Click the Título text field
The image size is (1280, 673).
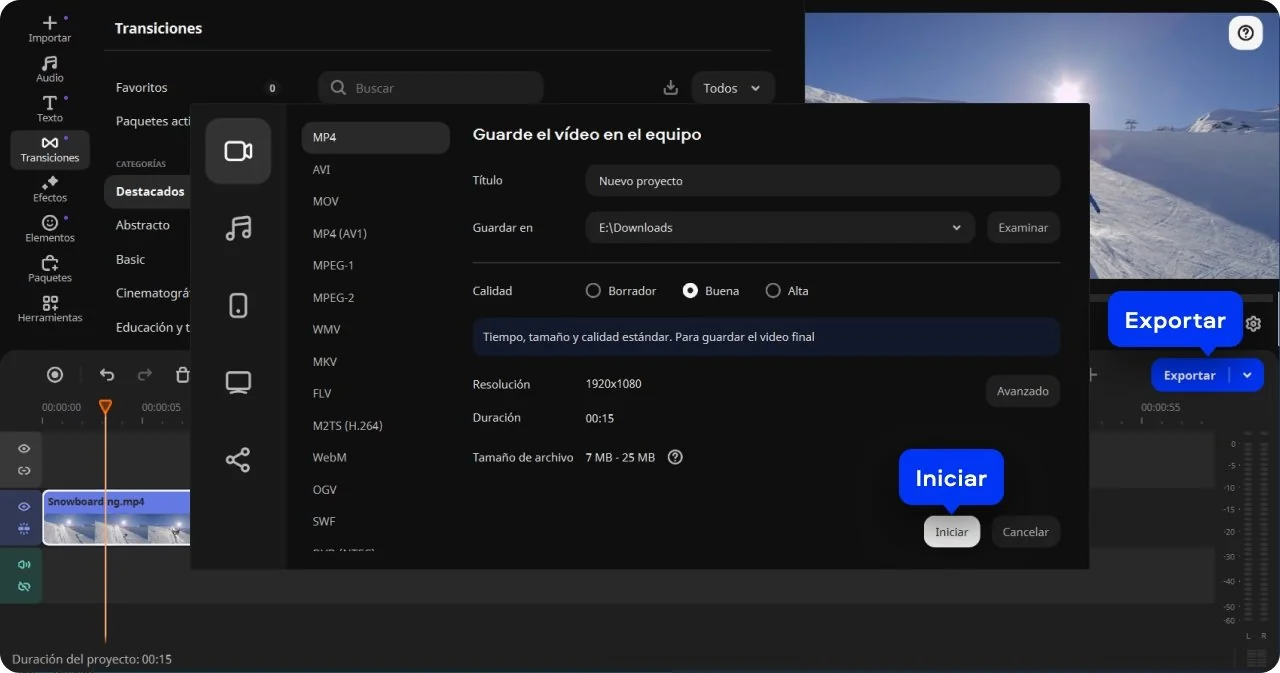coord(822,181)
